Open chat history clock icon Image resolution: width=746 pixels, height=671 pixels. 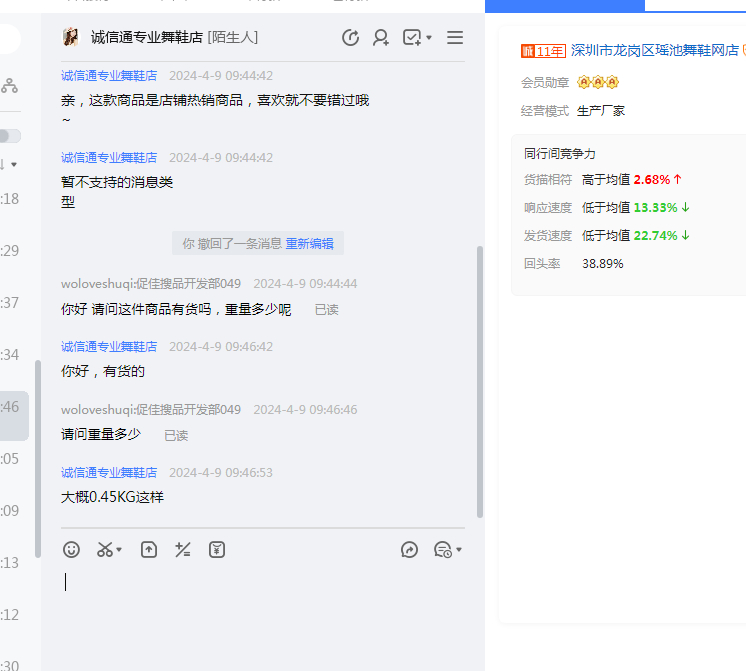click(350, 38)
